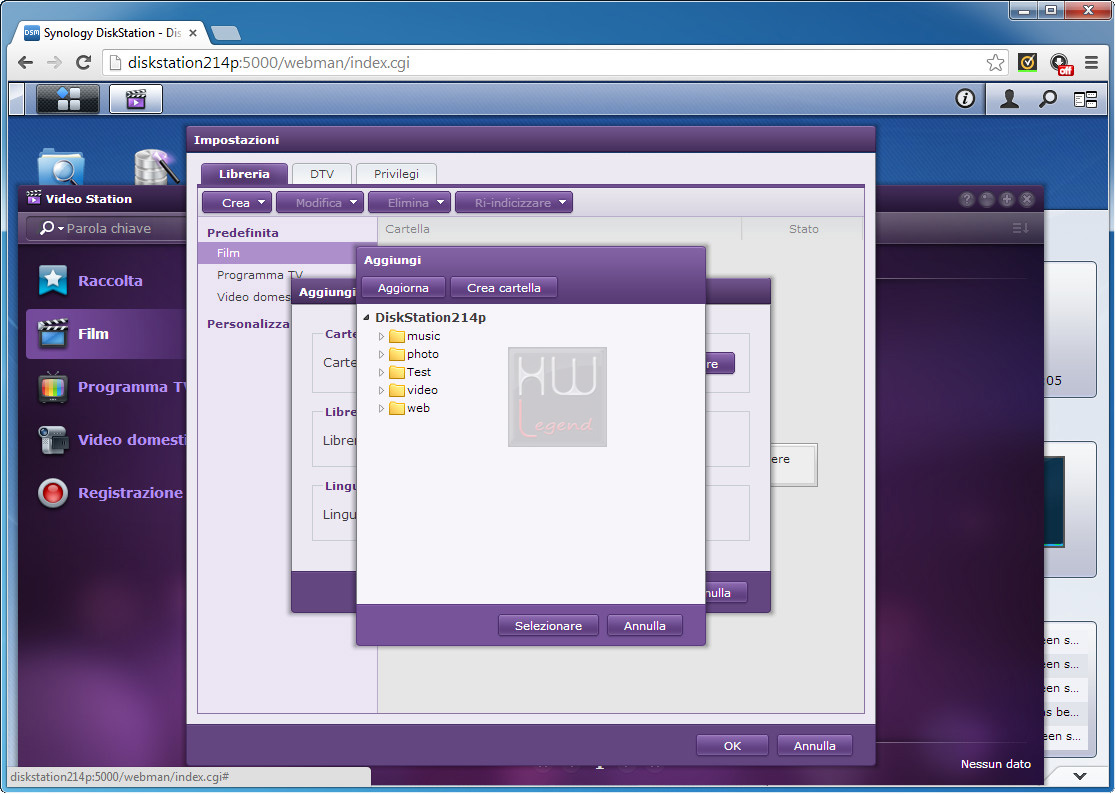Expand the Test folder
The height and width of the screenshot is (794, 1116).
[x=381, y=372]
